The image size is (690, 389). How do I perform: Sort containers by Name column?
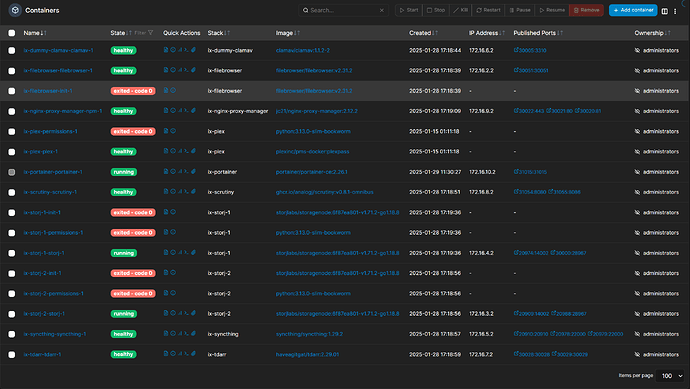[35, 33]
